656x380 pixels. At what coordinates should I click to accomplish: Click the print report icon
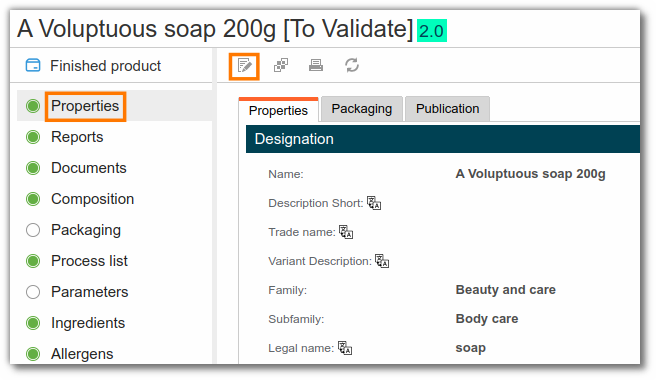coord(316,65)
